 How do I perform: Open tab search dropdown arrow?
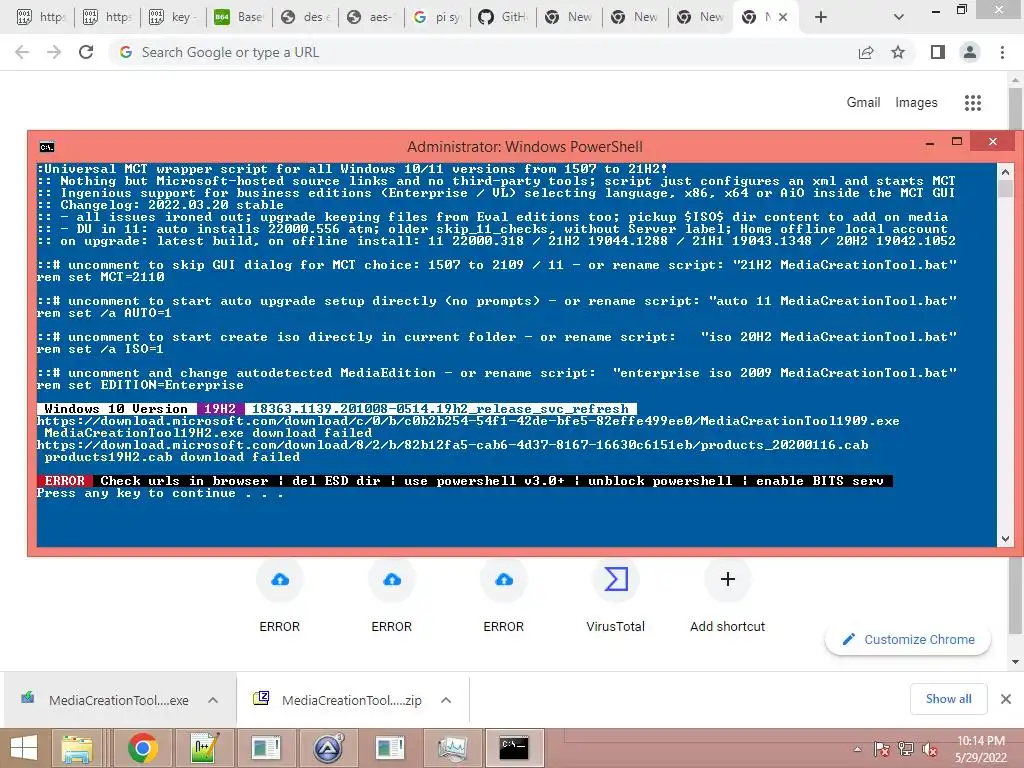(x=899, y=17)
